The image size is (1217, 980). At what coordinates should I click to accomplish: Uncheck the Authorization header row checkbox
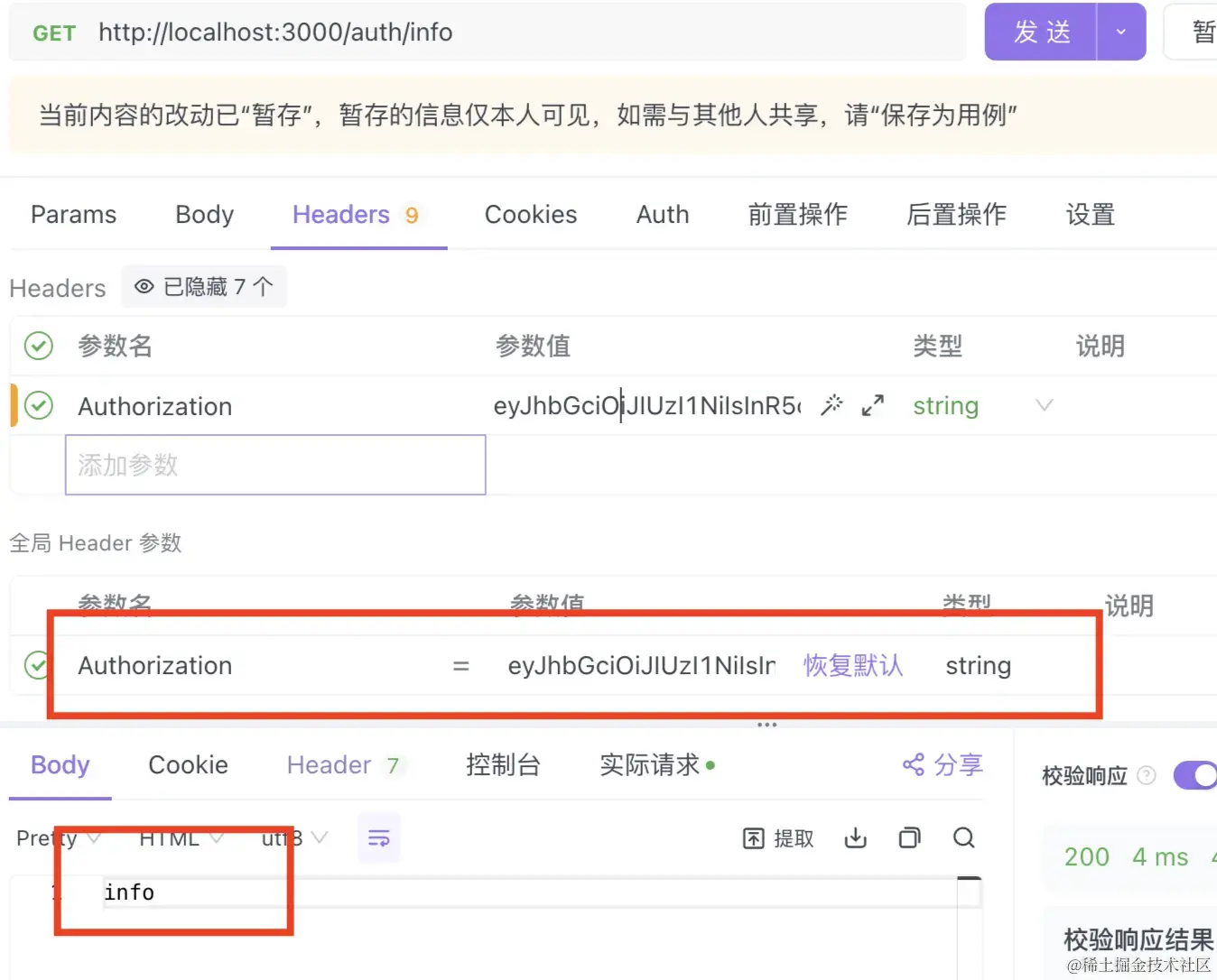pyautogui.click(x=38, y=406)
